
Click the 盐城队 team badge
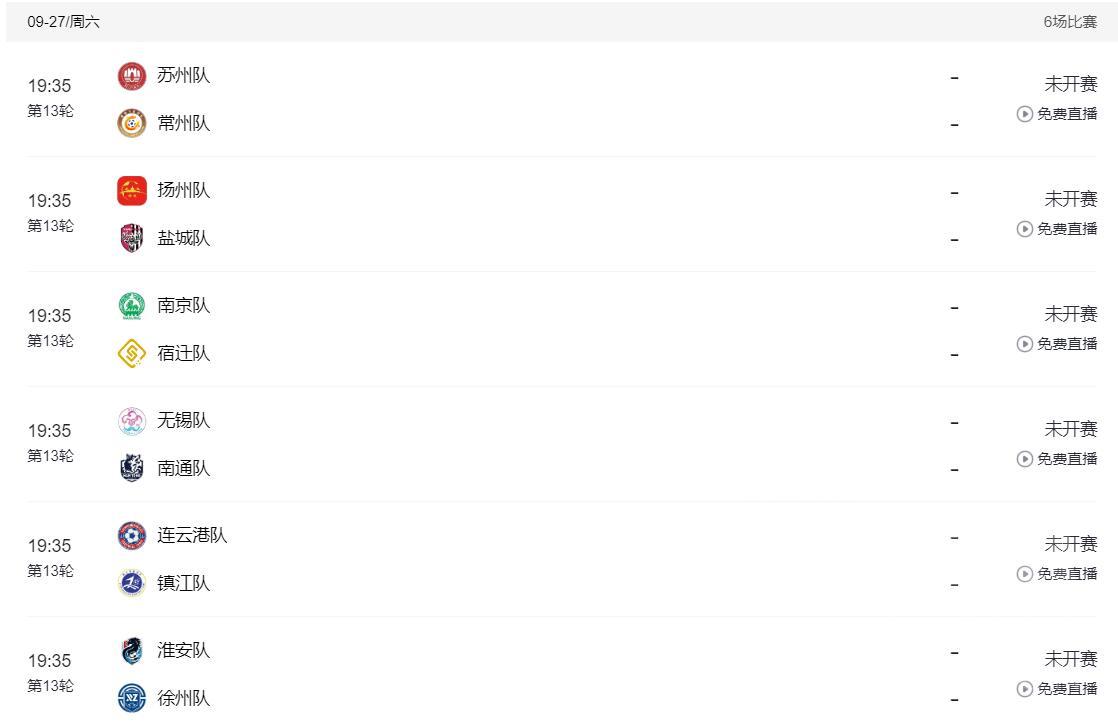(x=132, y=238)
